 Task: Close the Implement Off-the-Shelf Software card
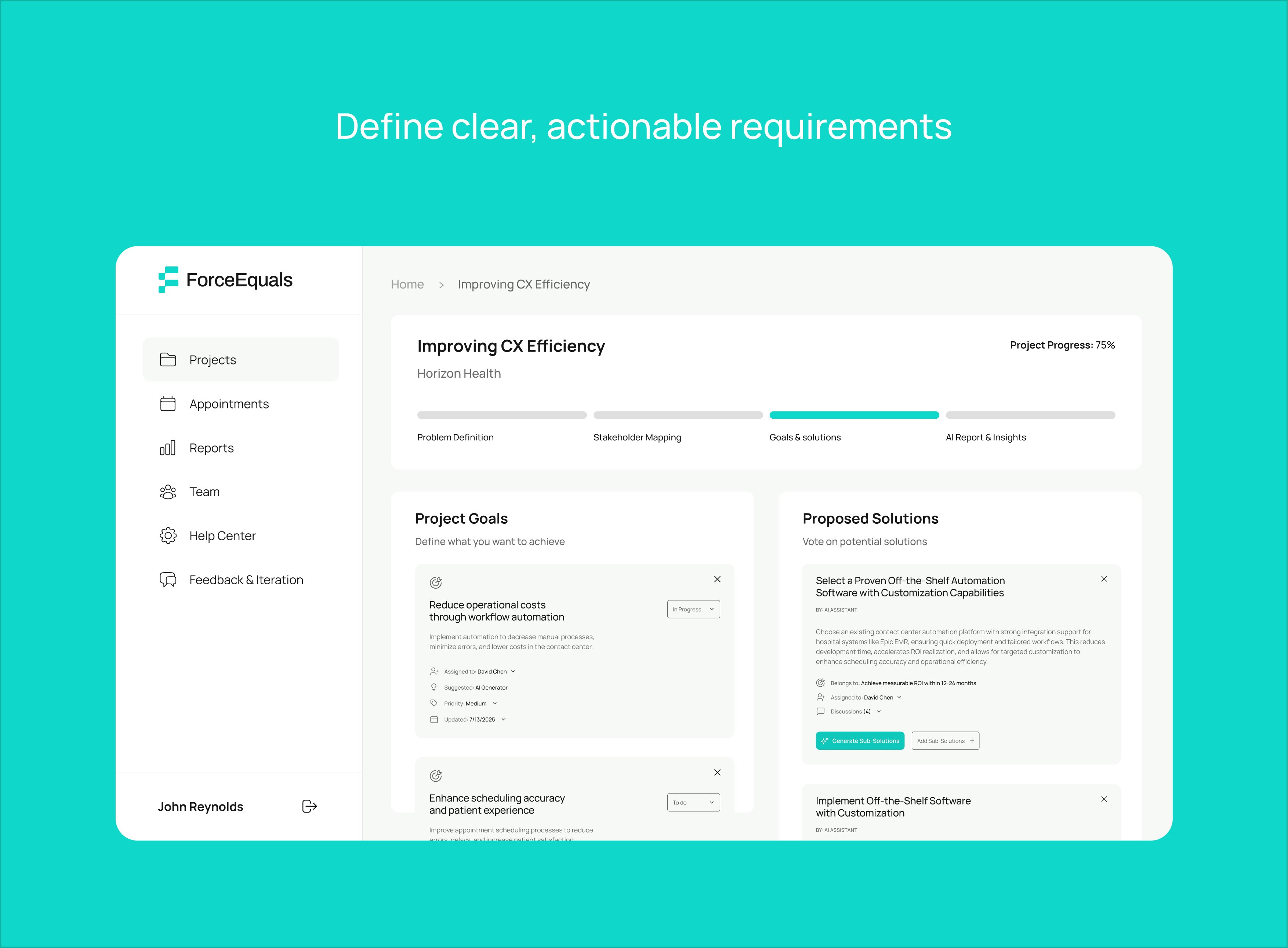click(x=1104, y=799)
